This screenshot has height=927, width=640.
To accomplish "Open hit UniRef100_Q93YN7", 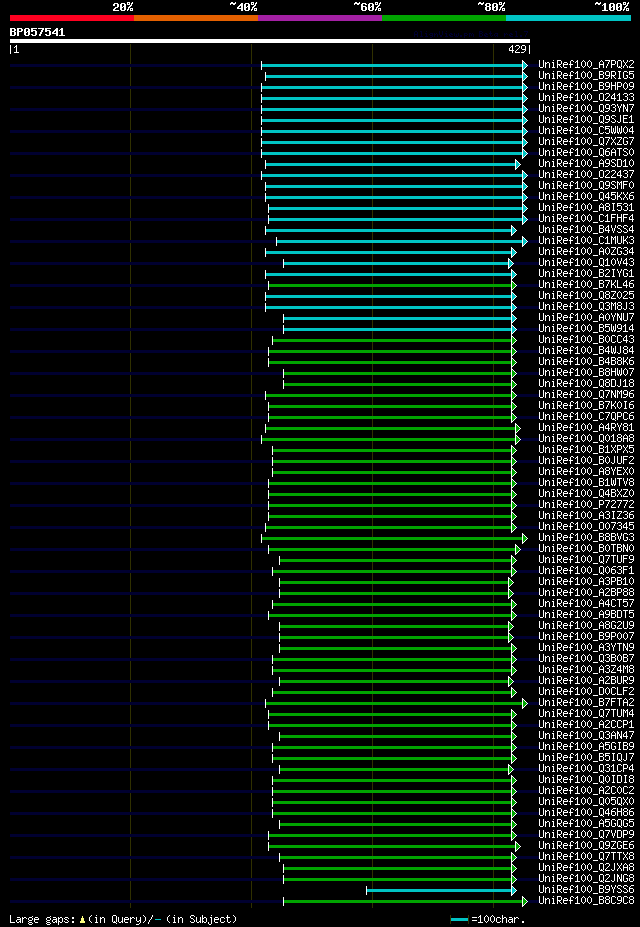I will 586,109.
